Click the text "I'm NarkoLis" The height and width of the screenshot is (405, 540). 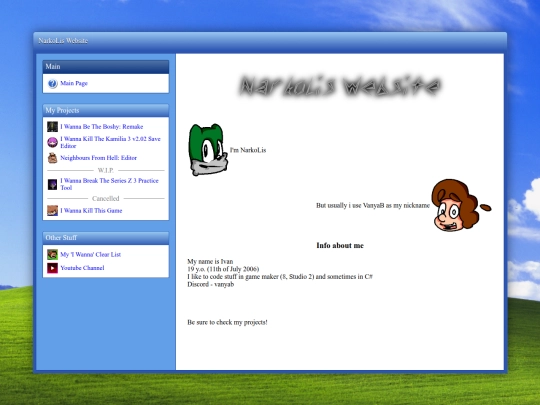(x=248, y=150)
